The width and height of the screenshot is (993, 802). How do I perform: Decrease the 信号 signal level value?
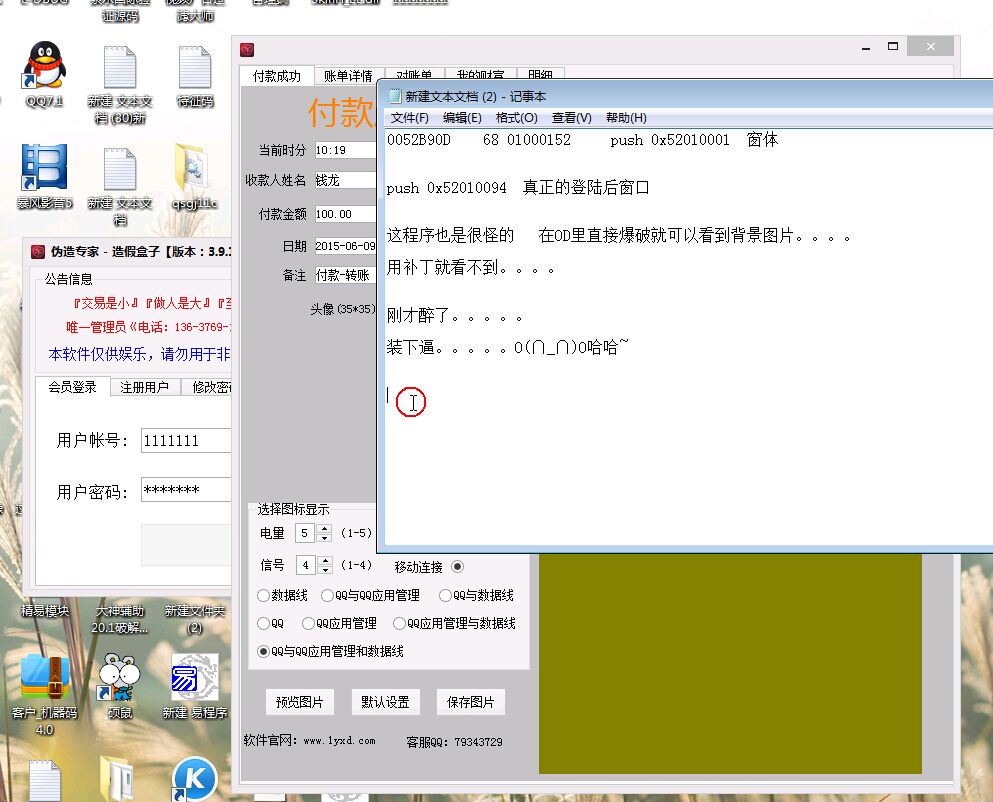coord(325,569)
